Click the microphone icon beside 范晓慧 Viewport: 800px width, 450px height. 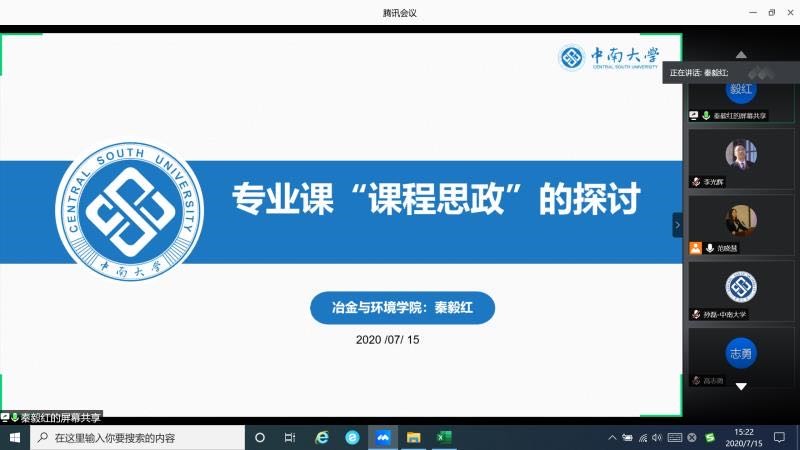coord(709,248)
